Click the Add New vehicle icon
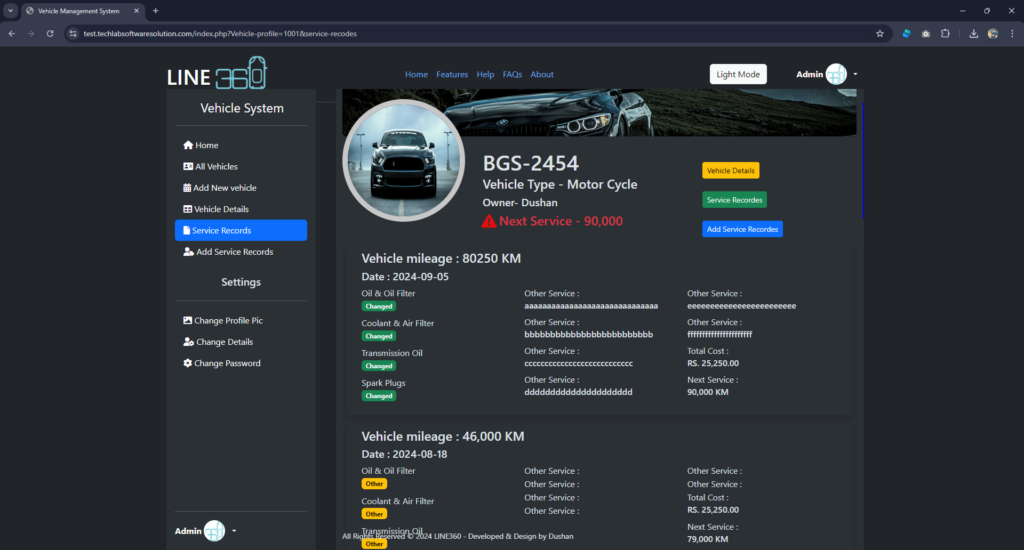This screenshot has height=550, width=1024. tap(187, 188)
